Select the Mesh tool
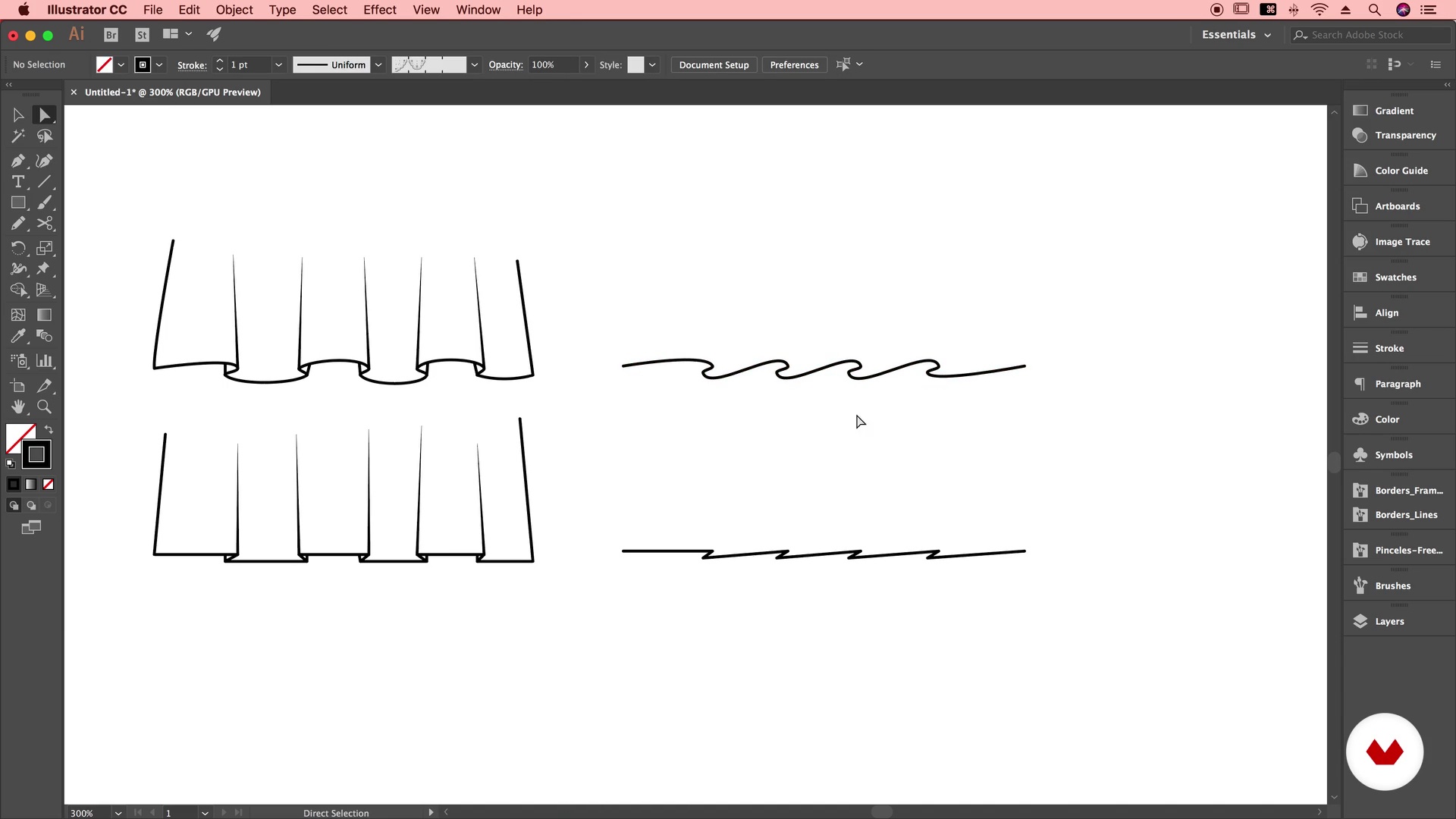1456x819 pixels. tap(18, 315)
